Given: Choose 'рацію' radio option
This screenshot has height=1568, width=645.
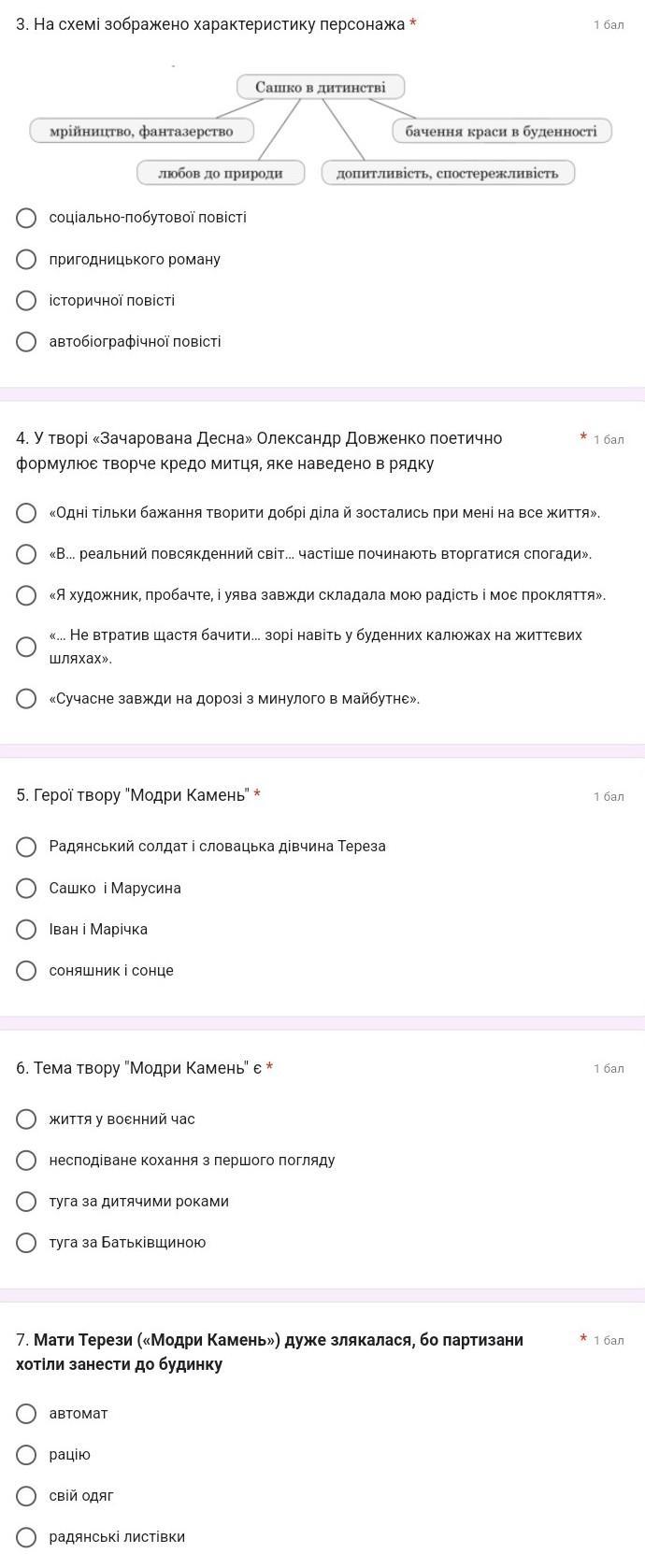Looking at the screenshot, I should 27,1454.
